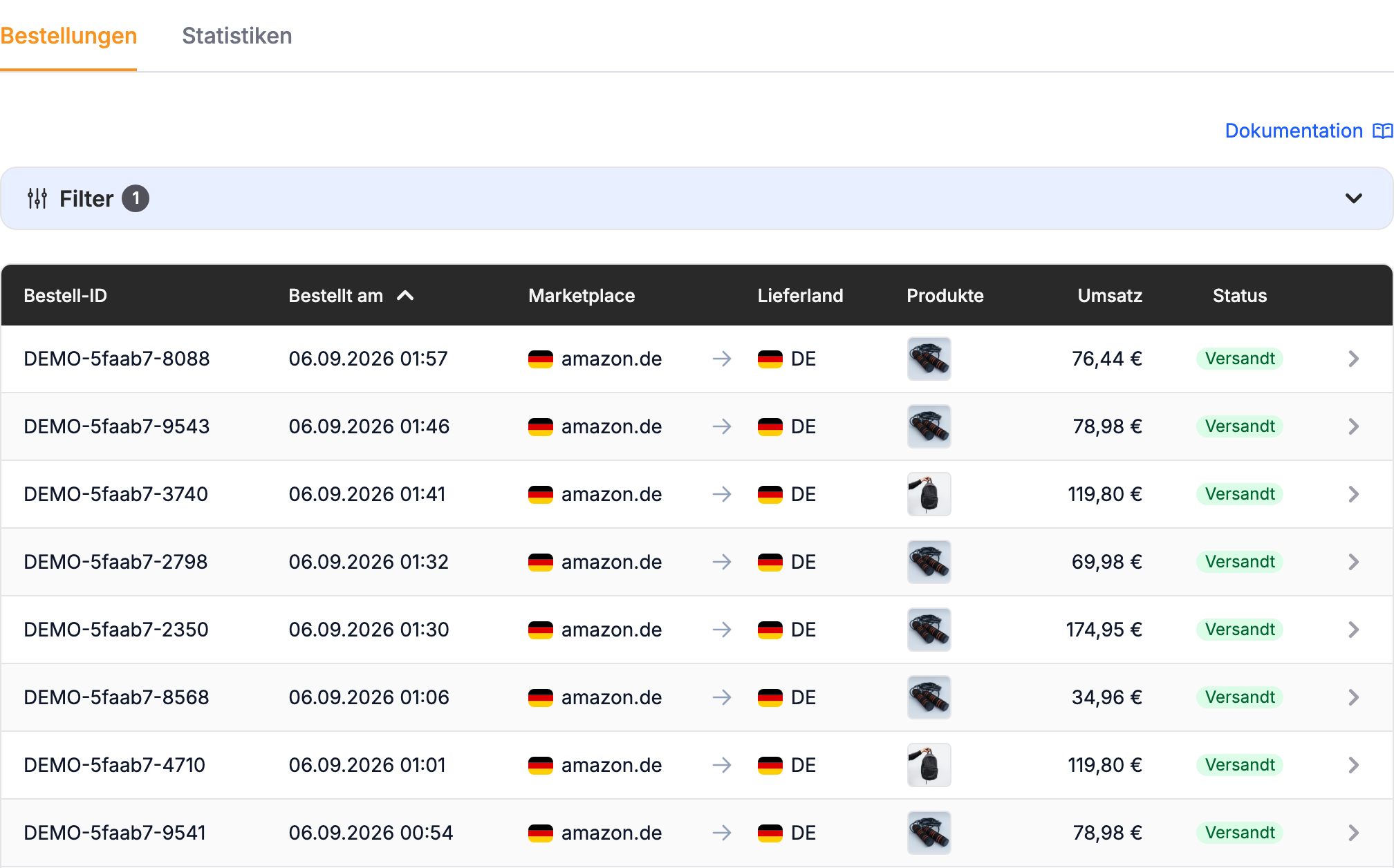Screen dimensions: 1394x868
Task: Click backpack thumbnail of order DEMO-5faab7-4710
Action: tap(929, 765)
